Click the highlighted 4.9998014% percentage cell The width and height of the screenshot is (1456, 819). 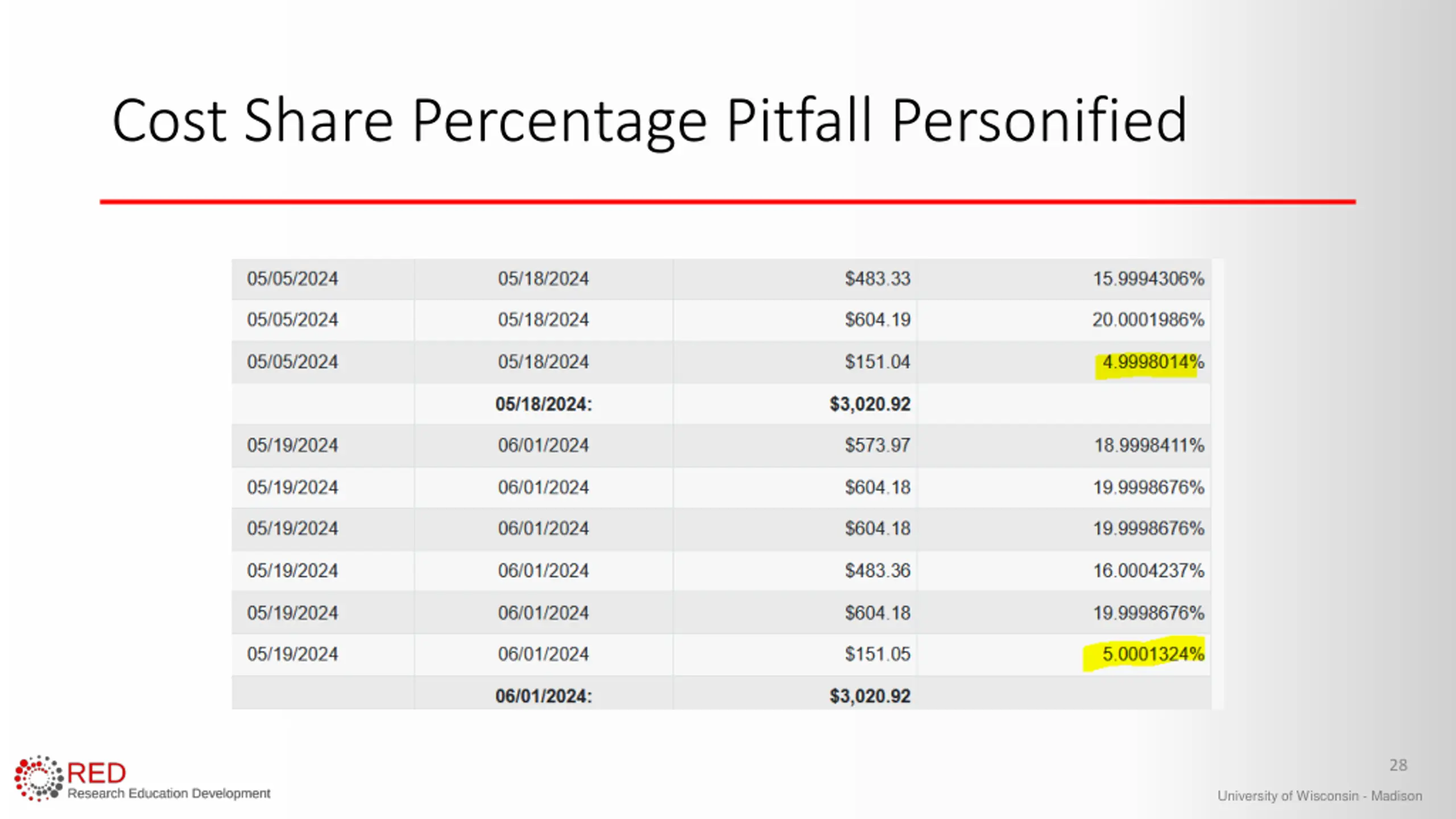click(1153, 362)
